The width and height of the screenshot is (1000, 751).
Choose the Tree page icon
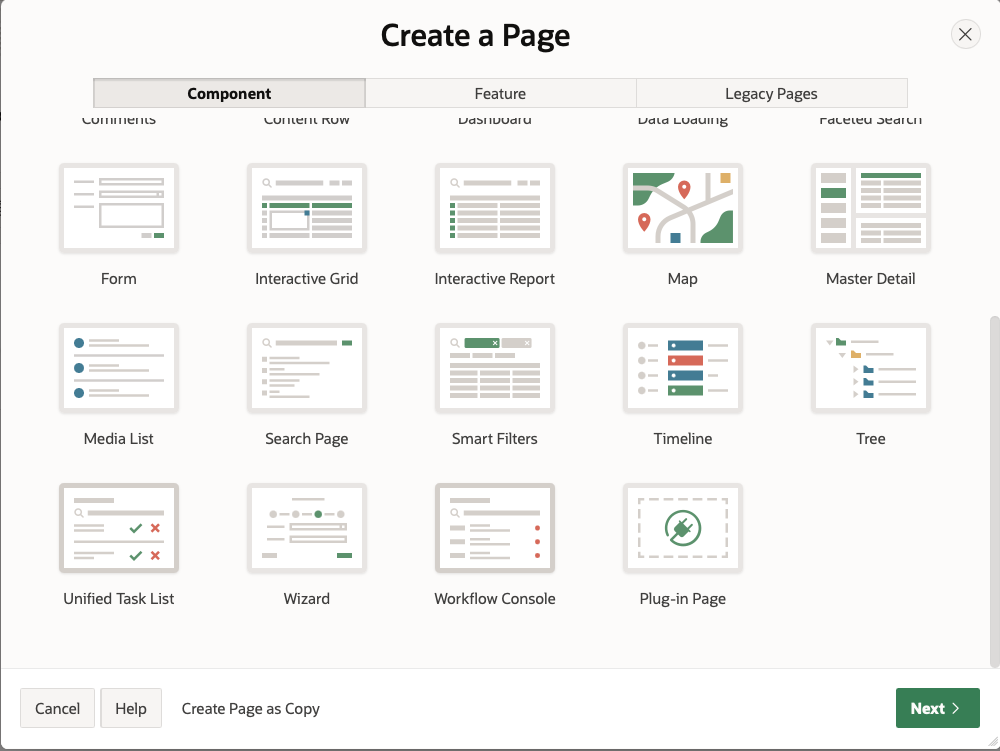tap(871, 368)
